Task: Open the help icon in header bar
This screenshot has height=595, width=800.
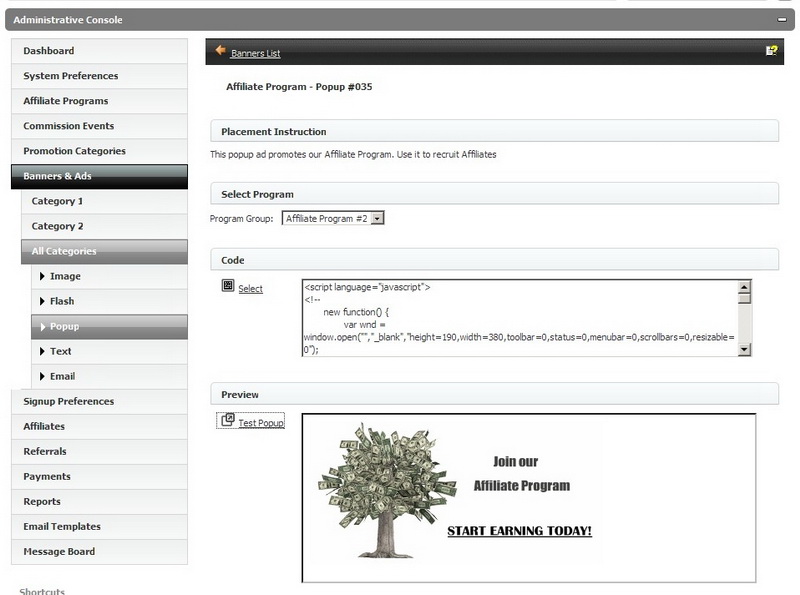Action: point(771,50)
